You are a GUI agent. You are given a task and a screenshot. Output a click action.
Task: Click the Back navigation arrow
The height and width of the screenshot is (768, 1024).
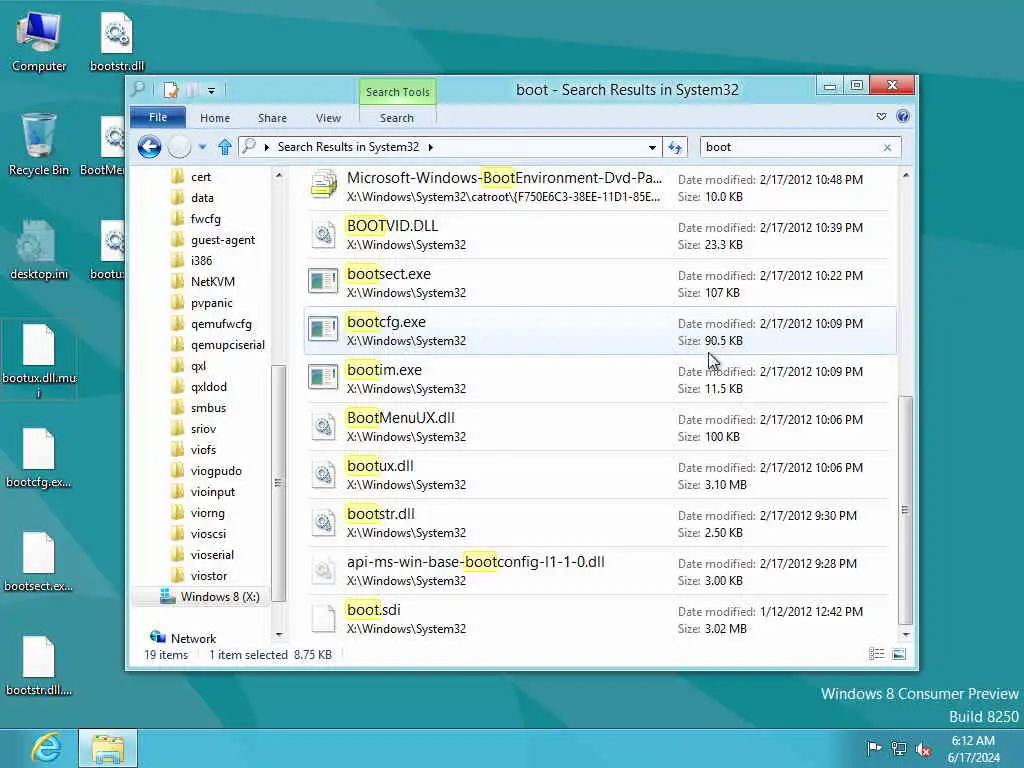point(150,147)
